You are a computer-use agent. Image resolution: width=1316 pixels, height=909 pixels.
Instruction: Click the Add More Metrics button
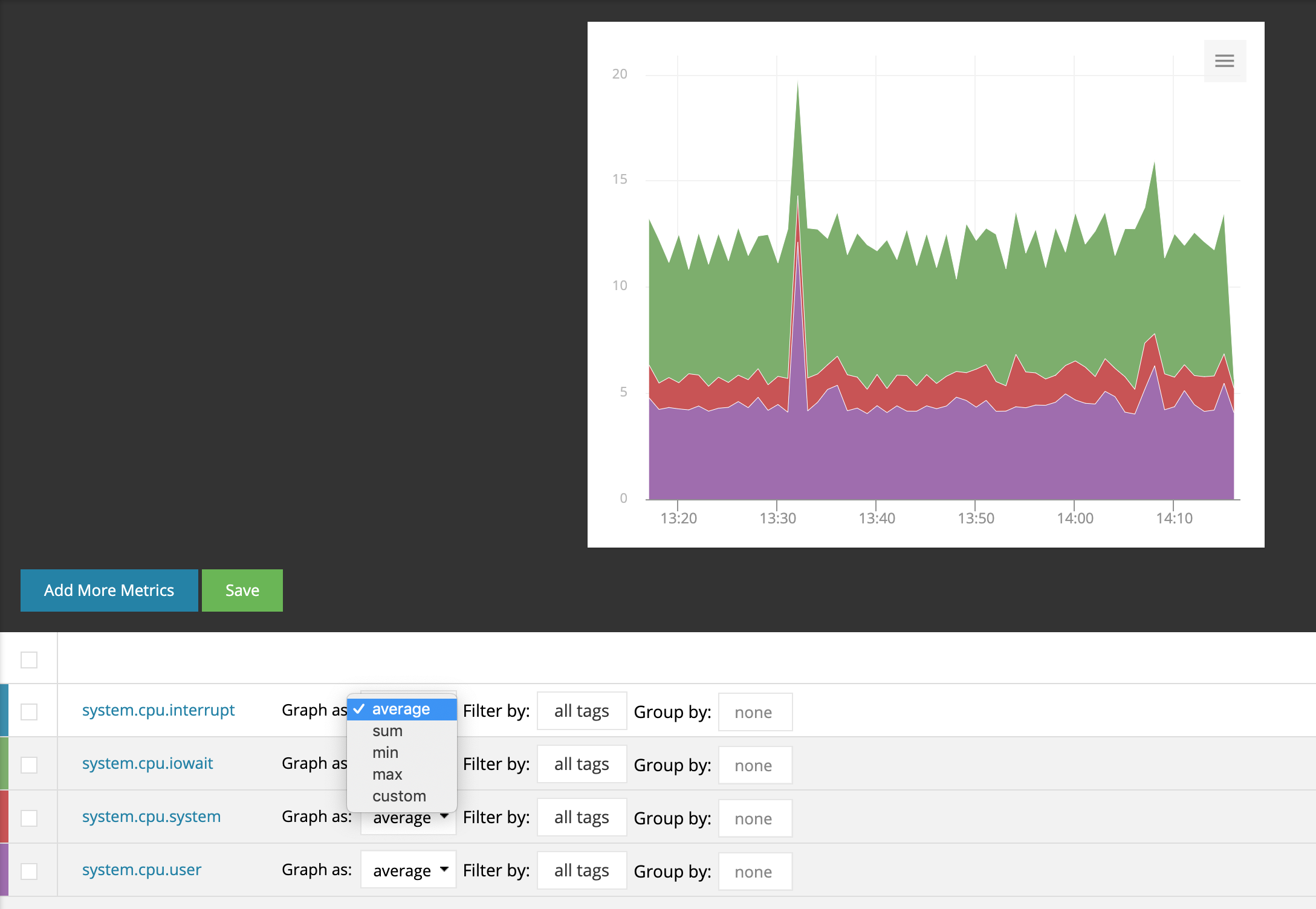click(109, 590)
